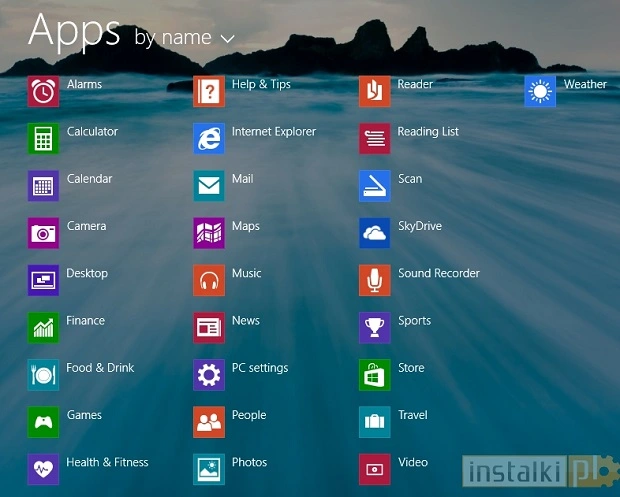
Task: Expand the 'by name' sort dropdown
Action: pos(173,38)
